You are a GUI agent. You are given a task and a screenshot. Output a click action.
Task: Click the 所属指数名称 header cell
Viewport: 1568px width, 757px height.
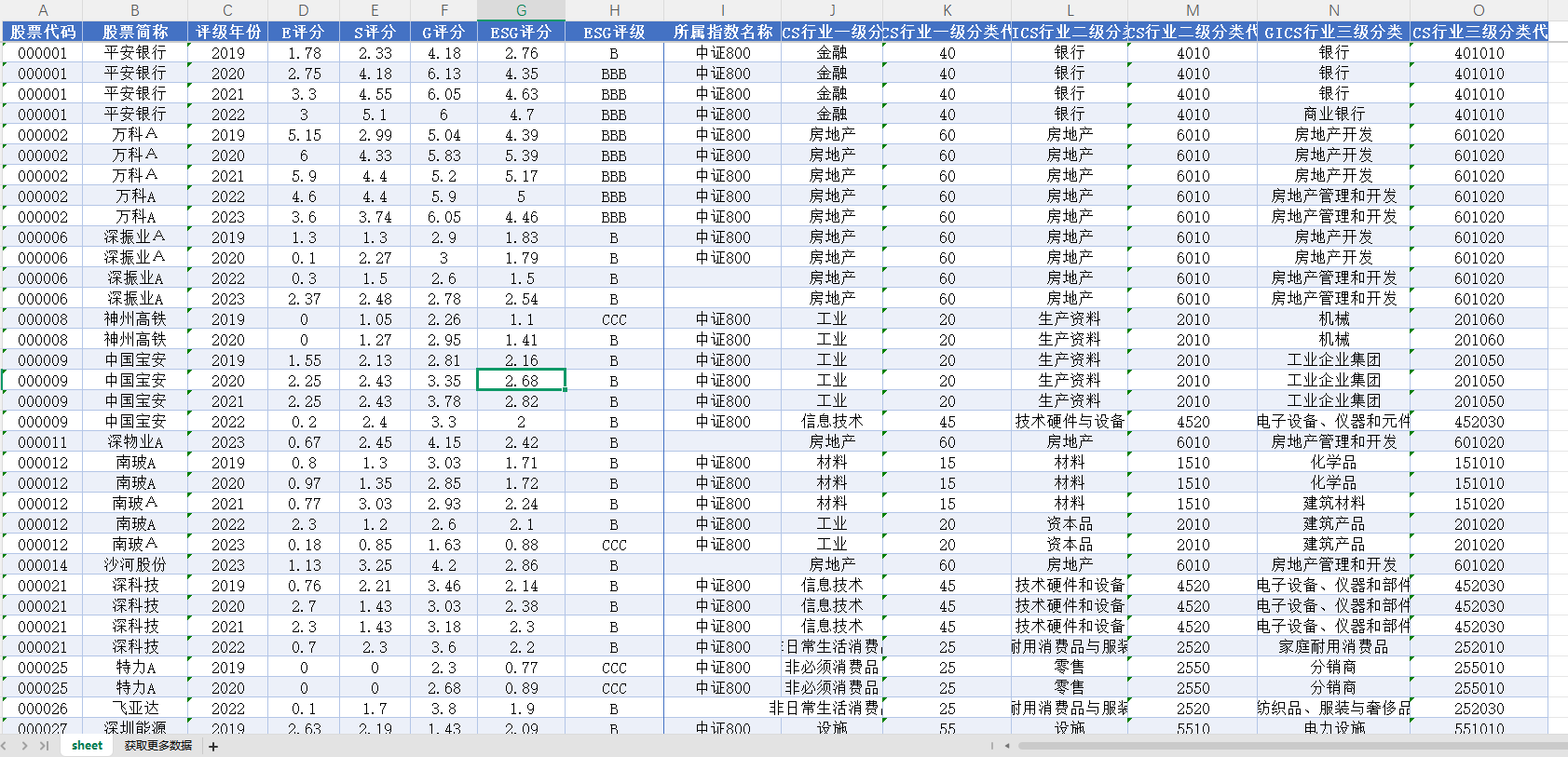723,32
